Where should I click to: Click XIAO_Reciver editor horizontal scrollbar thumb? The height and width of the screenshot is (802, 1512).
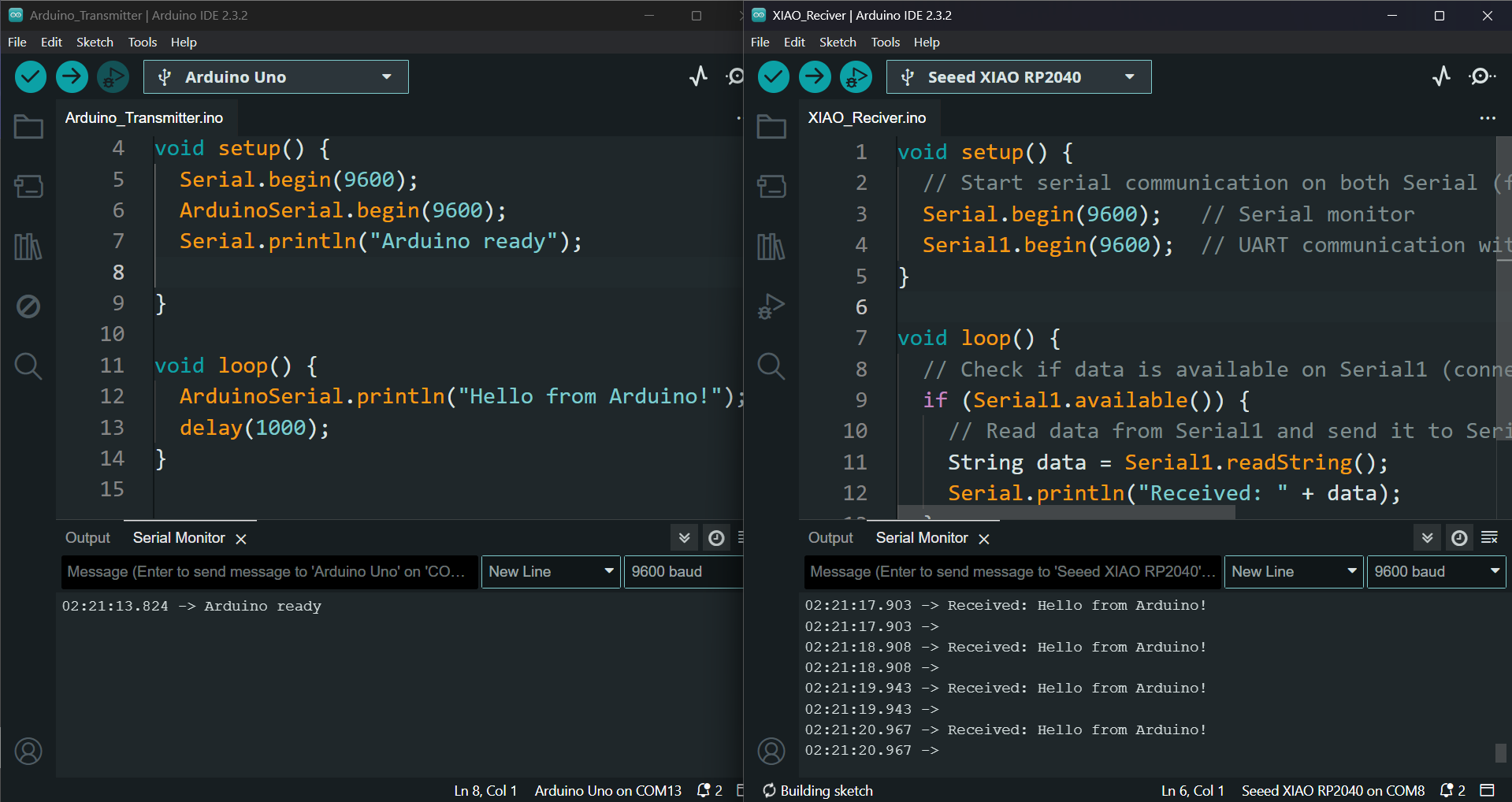[1066, 513]
